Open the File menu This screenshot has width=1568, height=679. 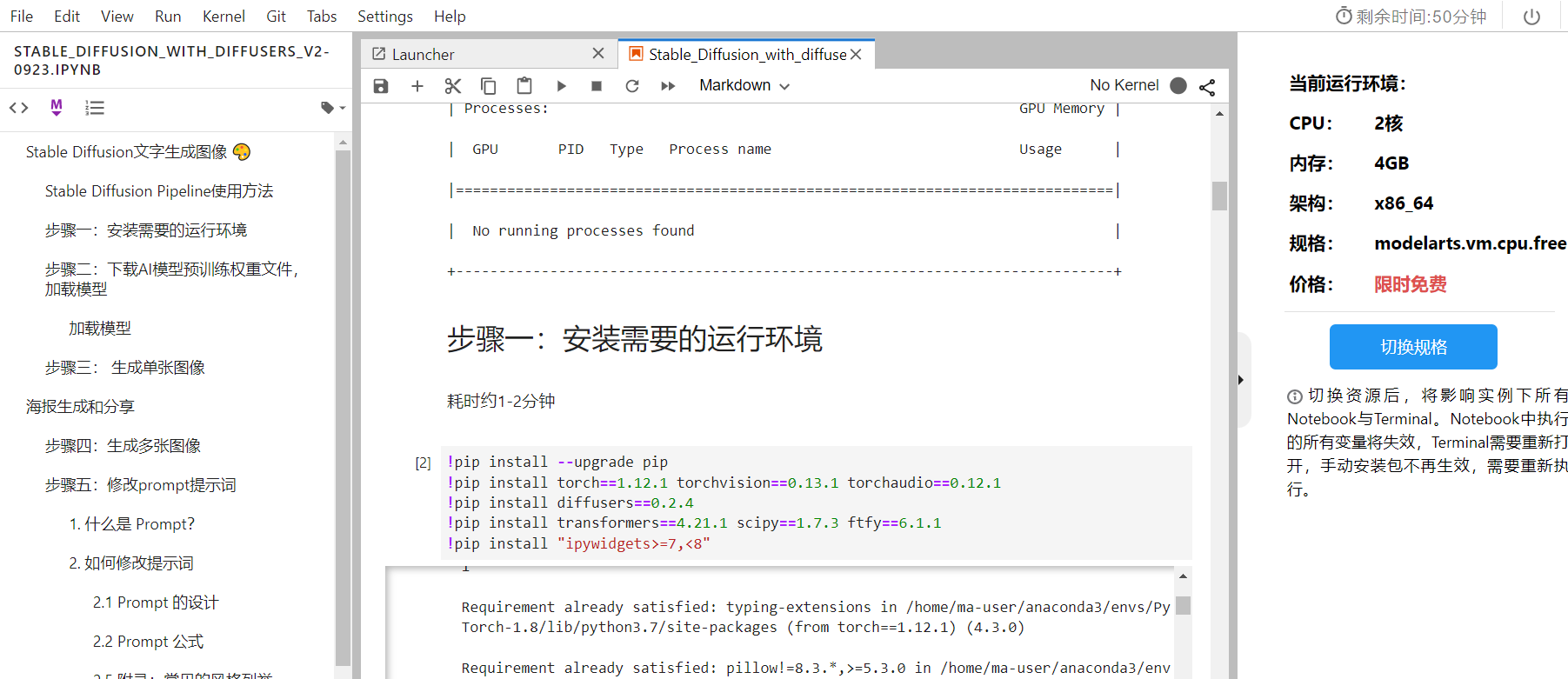(22, 17)
